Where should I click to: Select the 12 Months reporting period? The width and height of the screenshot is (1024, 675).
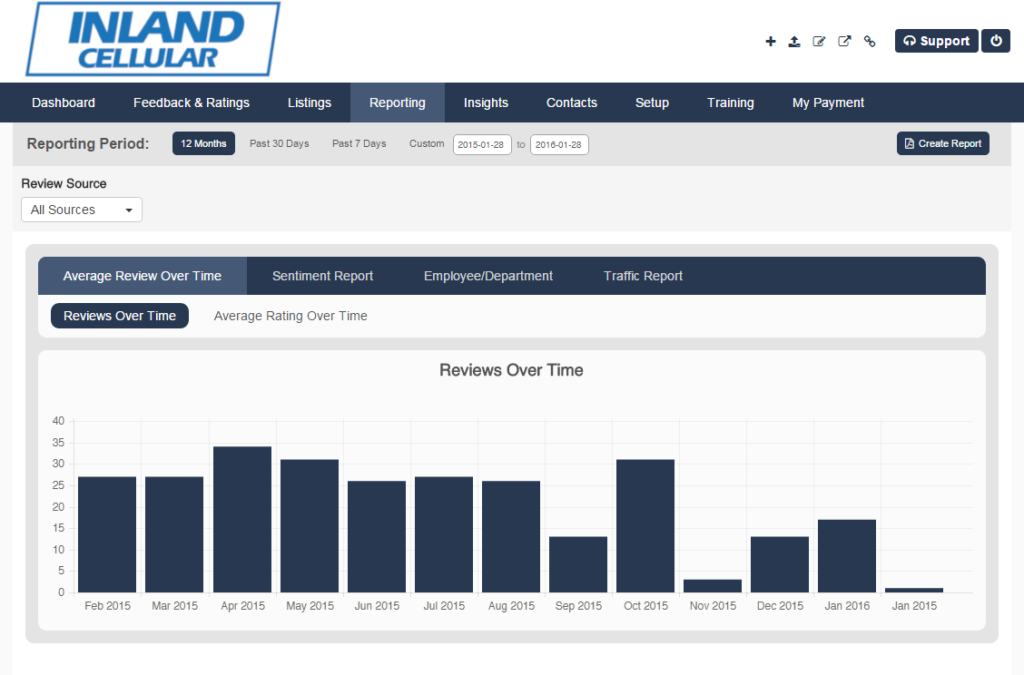[203, 144]
